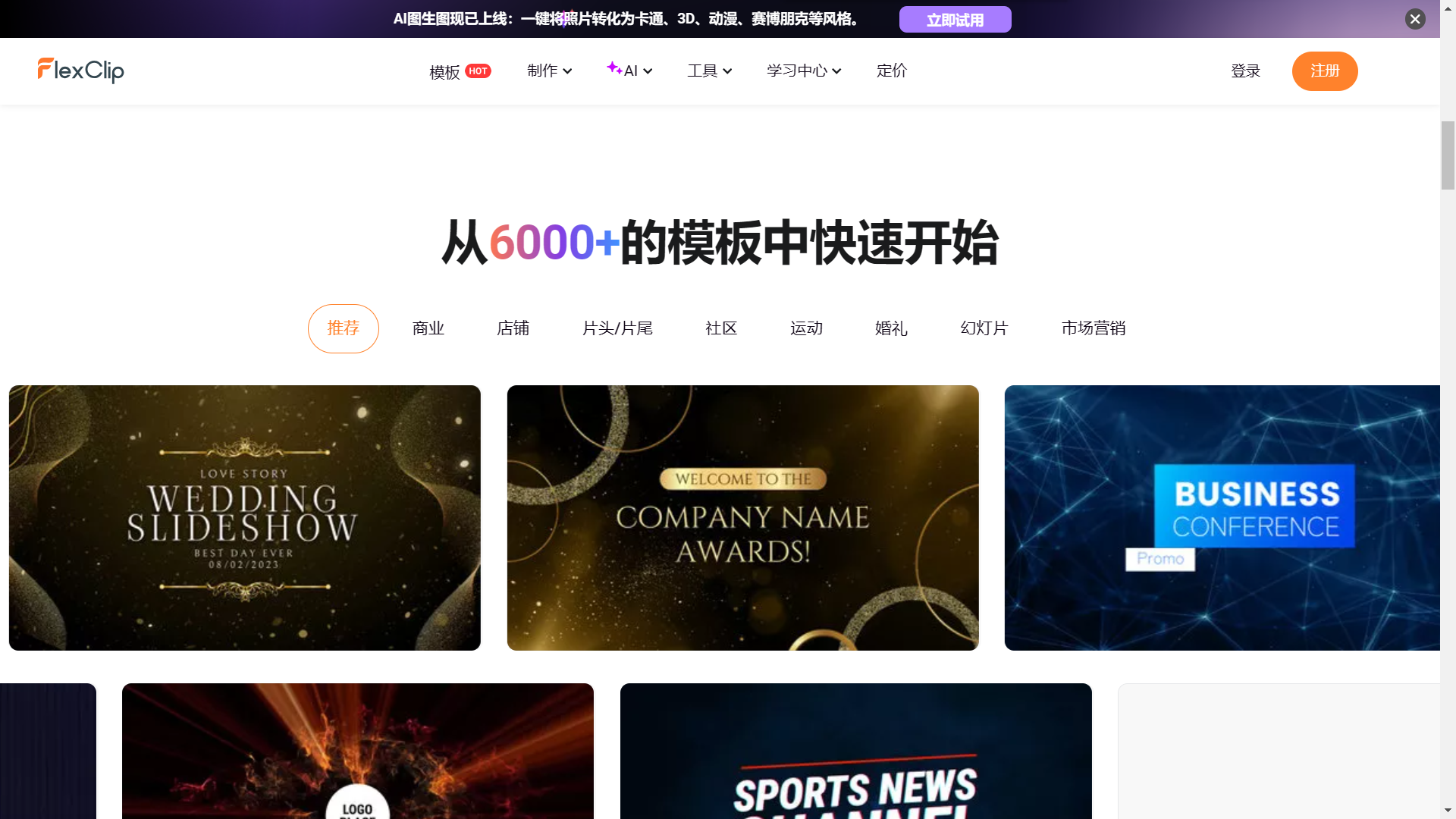Click the page vertical scrollbar thumb
Viewport: 1456px width, 819px height.
(x=1448, y=155)
